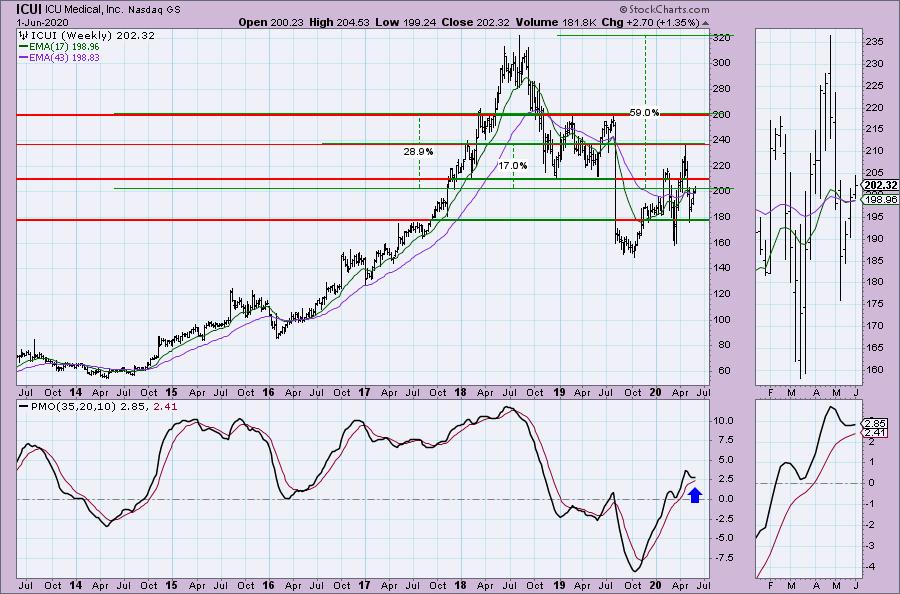This screenshot has height=594, width=900.
Task: Click the 225 label on zoom panel axis
Action: (x=874, y=86)
